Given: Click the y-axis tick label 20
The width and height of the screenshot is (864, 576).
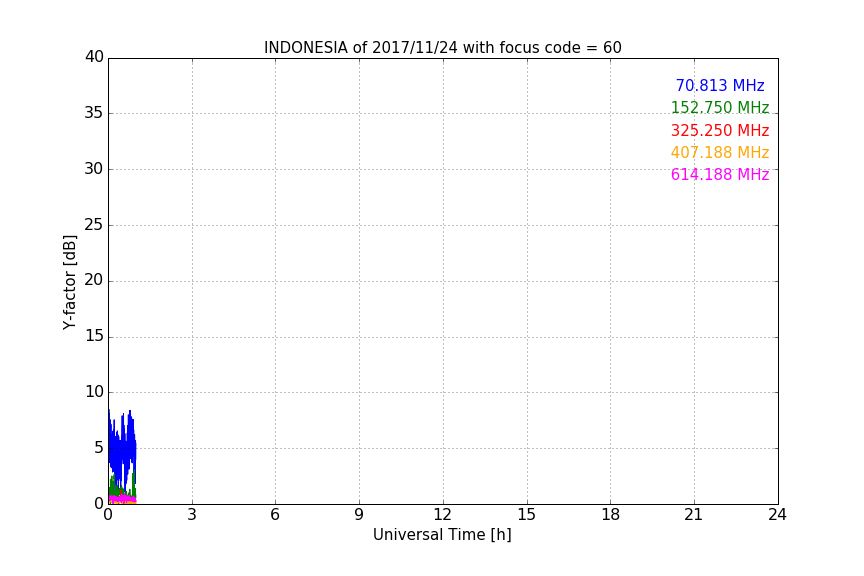Looking at the screenshot, I should point(94,280).
